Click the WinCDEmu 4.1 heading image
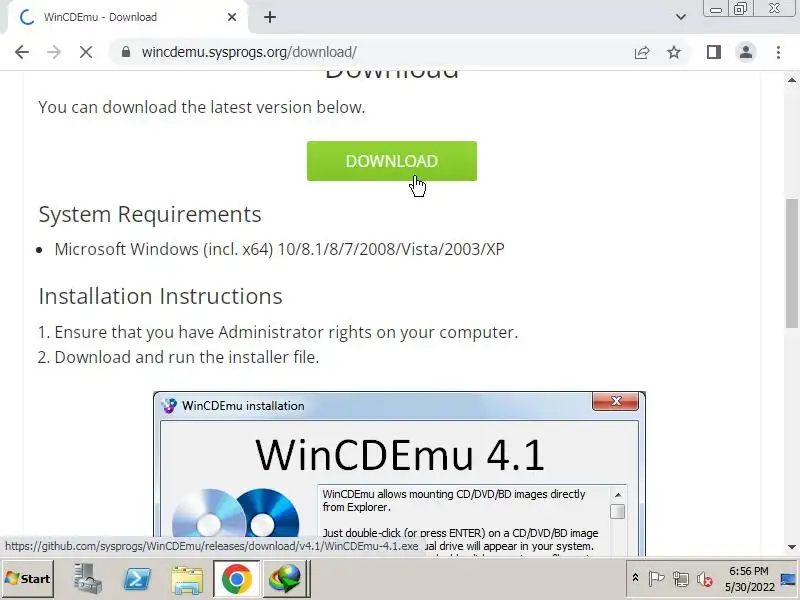Viewport: 800px width, 600px height. coord(399,455)
